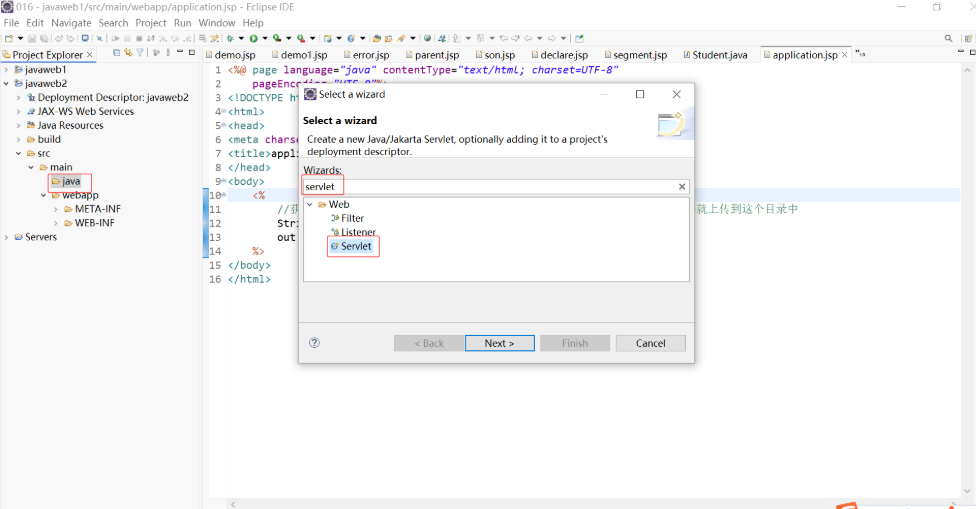The image size is (976, 509).
Task: Expand the META-INF folder node
Action: coord(56,209)
